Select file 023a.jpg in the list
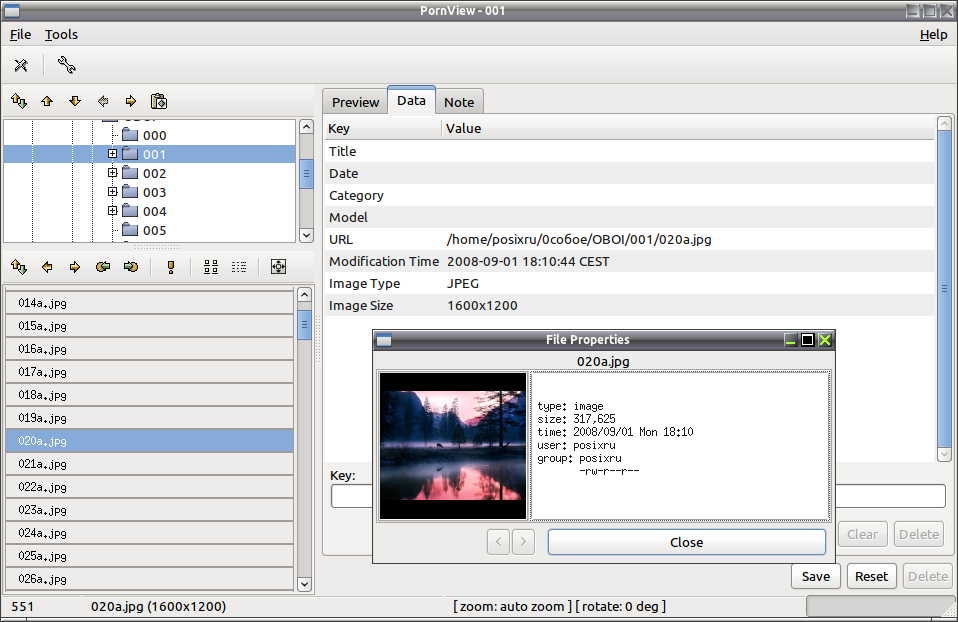This screenshot has height=622, width=958. pyautogui.click(x=150, y=510)
